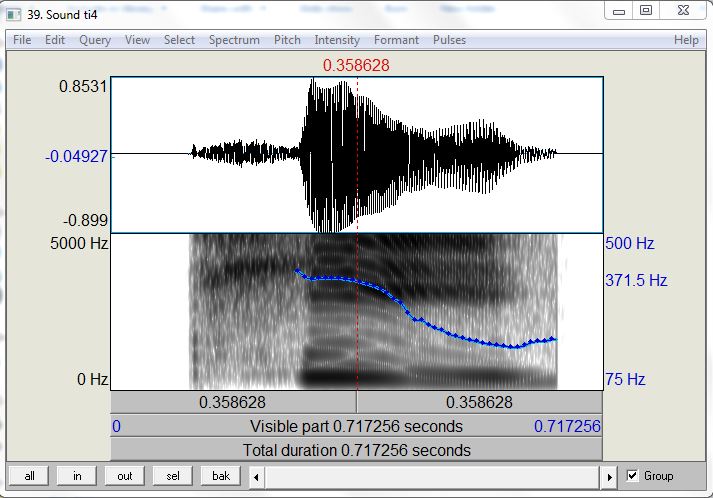Click the 'out' zoom button
The width and height of the screenshot is (713, 498).
[125, 476]
